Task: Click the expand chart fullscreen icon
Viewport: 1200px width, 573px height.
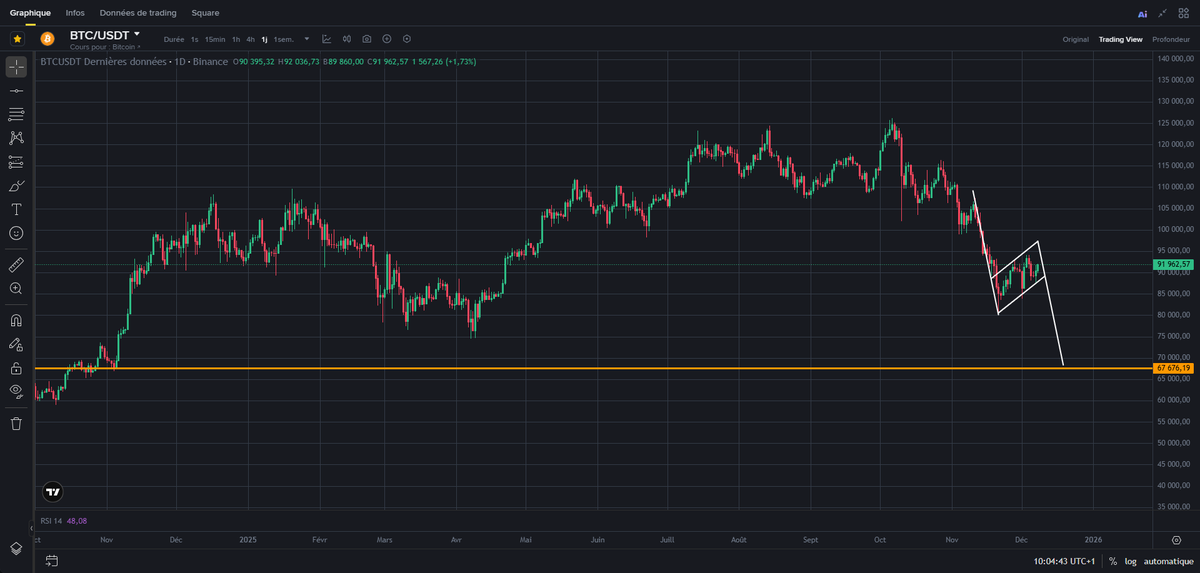Action: coord(1162,13)
